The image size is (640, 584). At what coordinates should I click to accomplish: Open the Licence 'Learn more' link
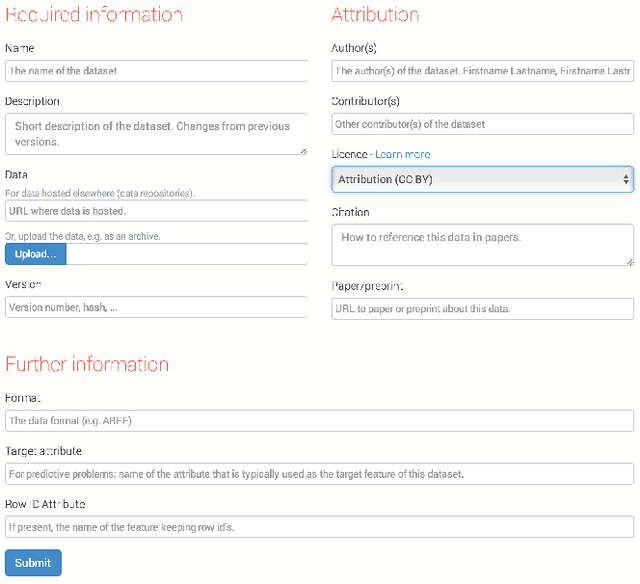coord(402,155)
